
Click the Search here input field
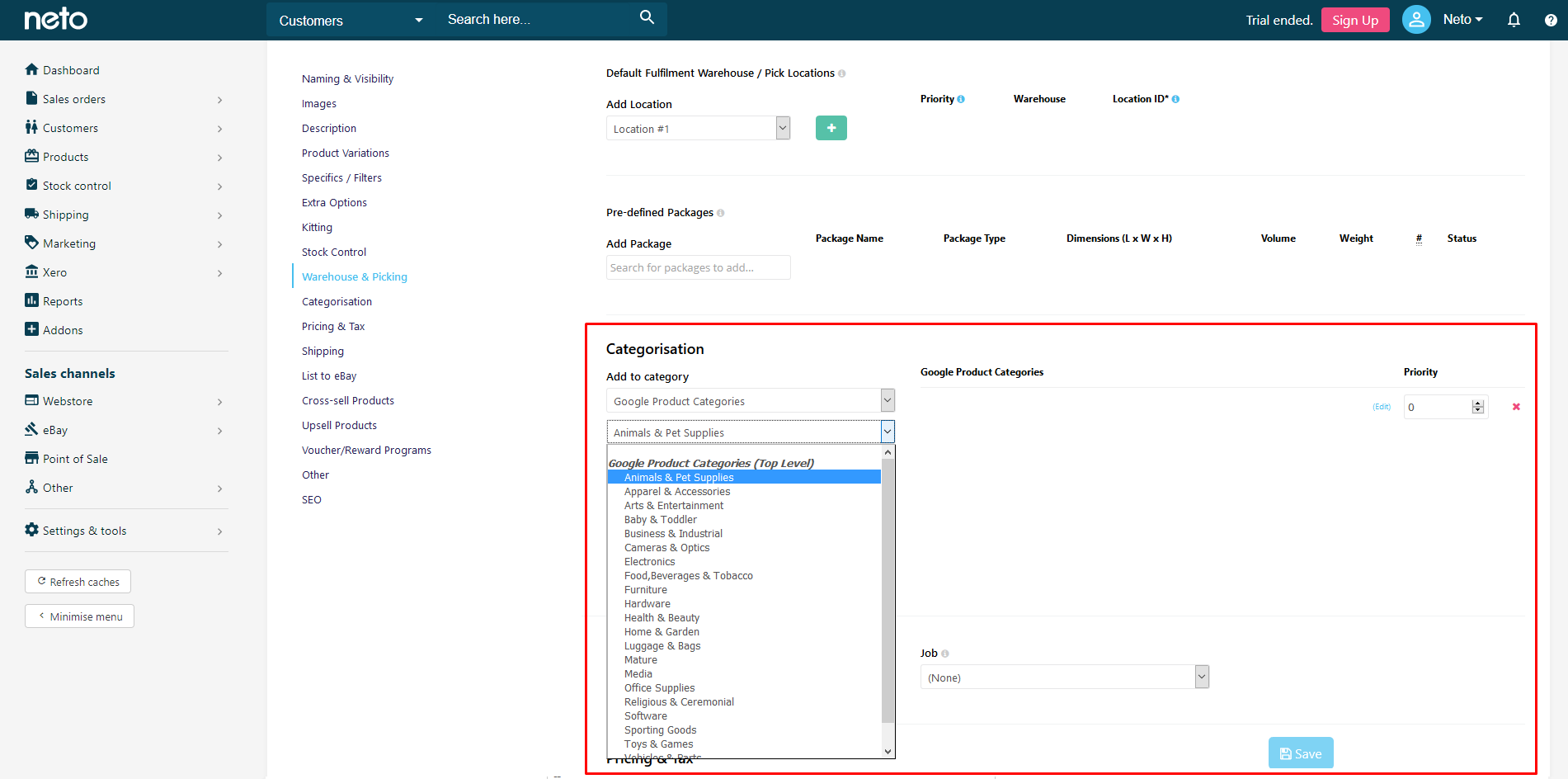(536, 19)
